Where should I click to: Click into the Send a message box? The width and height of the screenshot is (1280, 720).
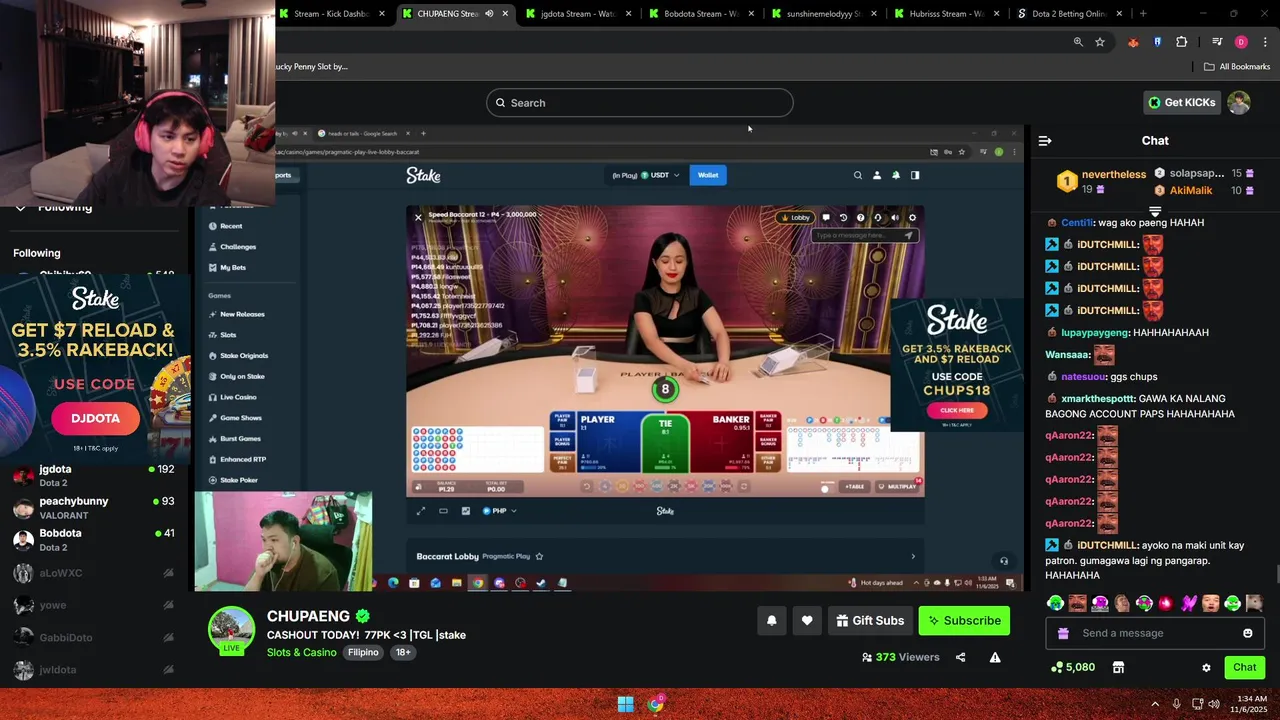(x=1154, y=633)
